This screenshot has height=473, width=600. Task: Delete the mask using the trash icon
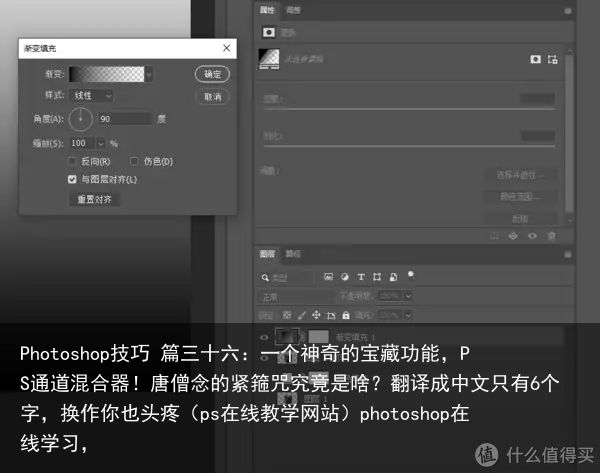pyautogui.click(x=551, y=236)
